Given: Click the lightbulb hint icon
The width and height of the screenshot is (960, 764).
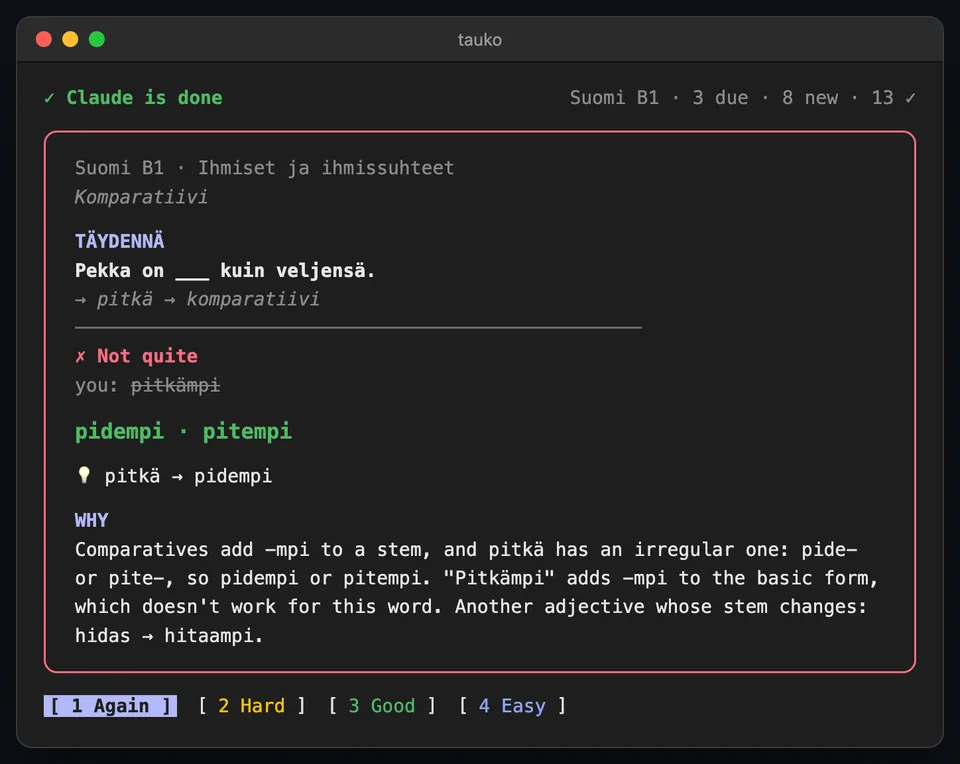Looking at the screenshot, I should (84, 476).
